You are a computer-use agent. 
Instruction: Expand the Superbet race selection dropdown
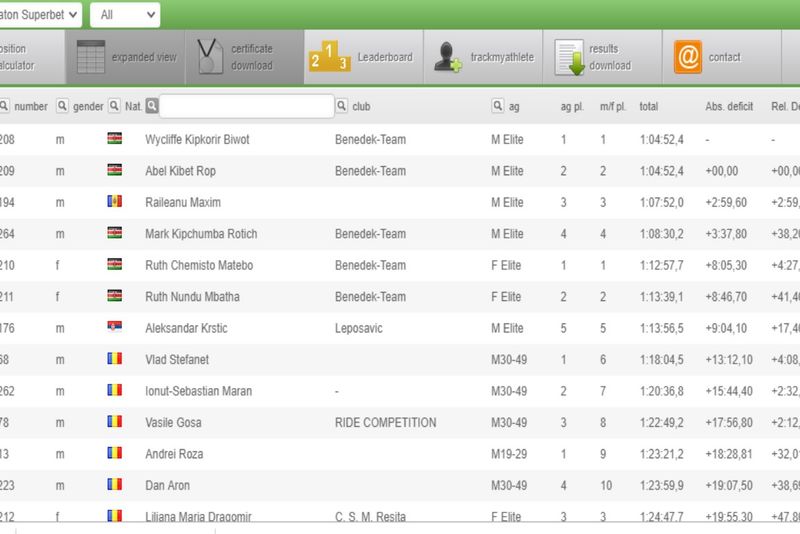click(40, 15)
